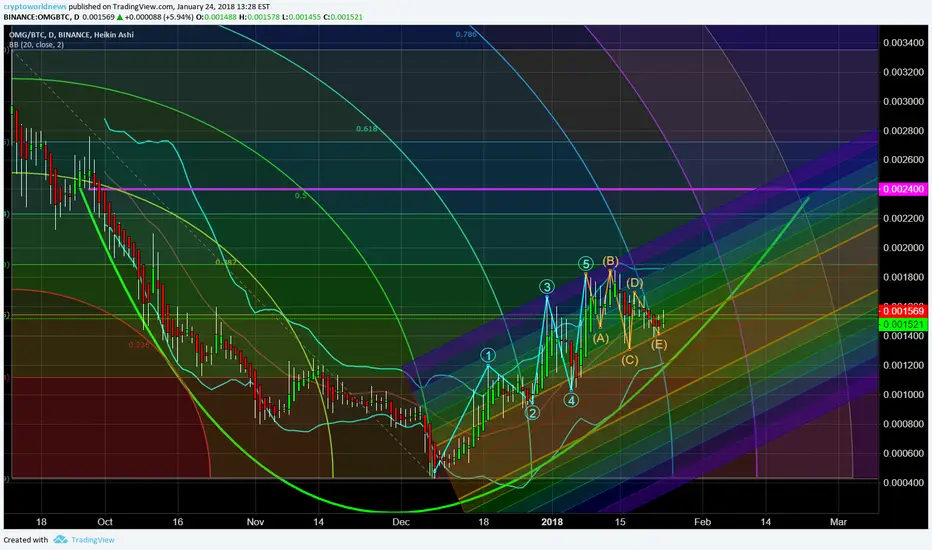This screenshot has height=550, width=932.
Task: Select the (D) corrective wave label
Action: [634, 283]
